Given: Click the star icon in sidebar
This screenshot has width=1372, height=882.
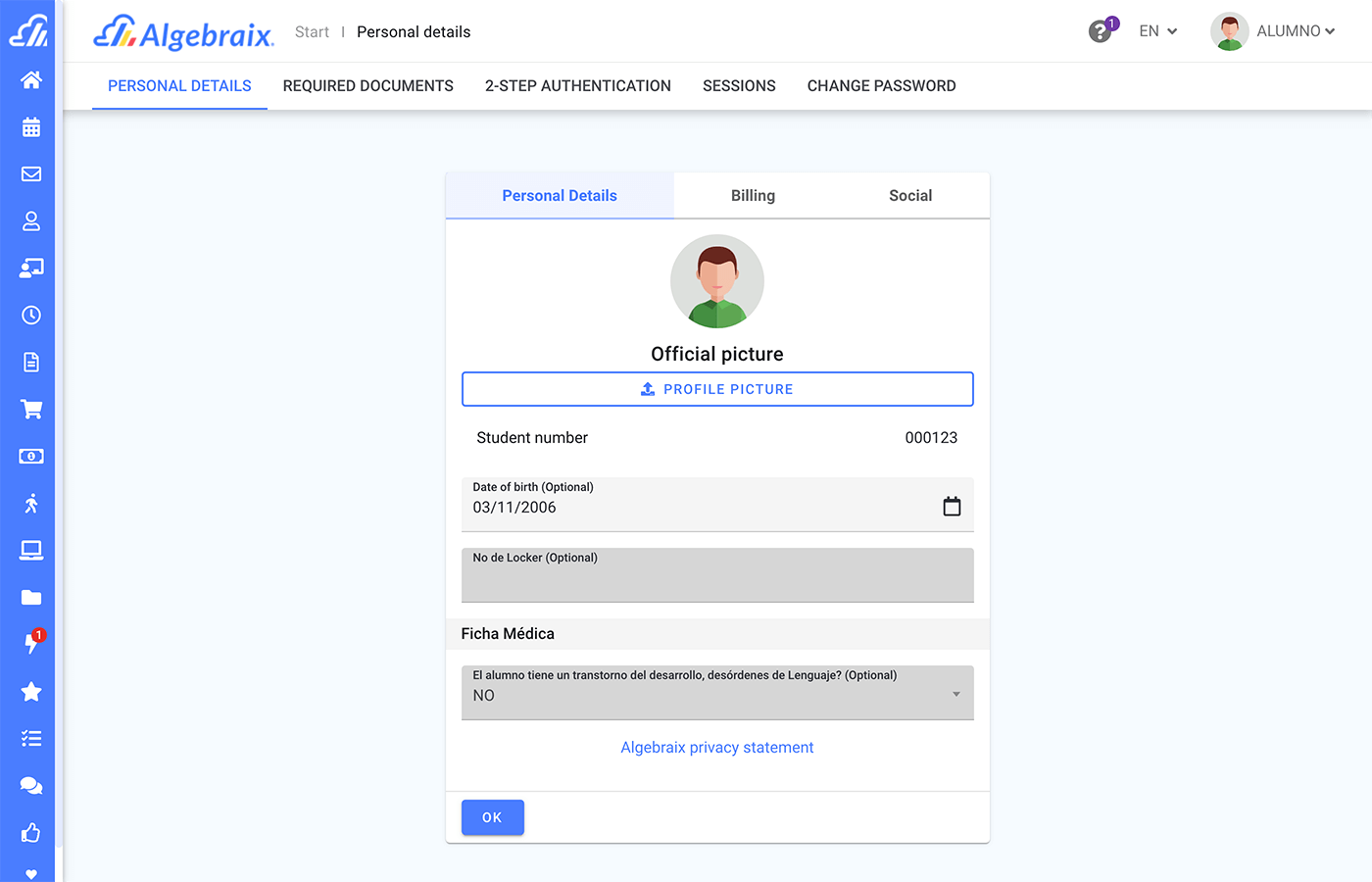Looking at the screenshot, I should click(31, 692).
